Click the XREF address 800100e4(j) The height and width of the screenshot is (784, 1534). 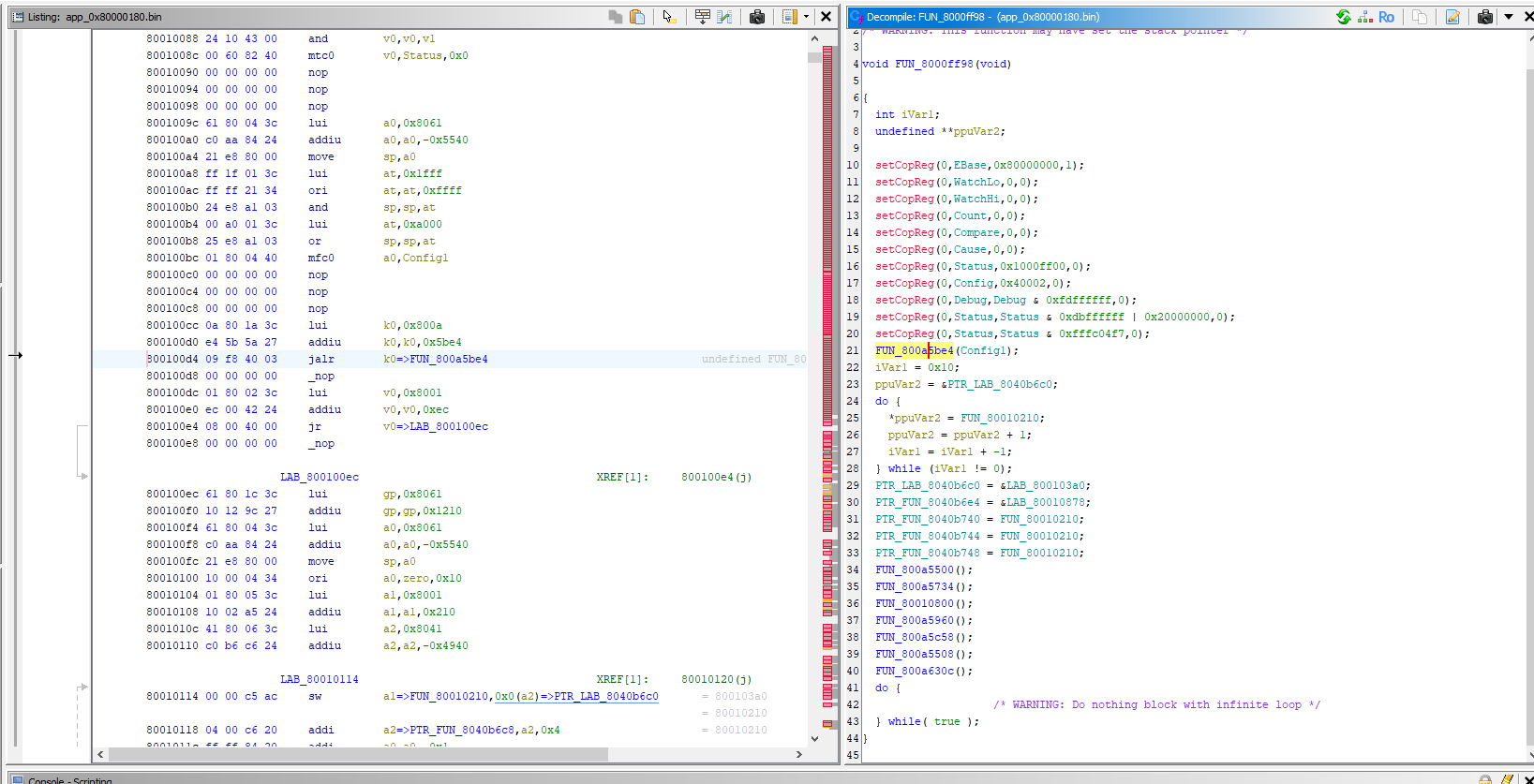tap(716, 477)
